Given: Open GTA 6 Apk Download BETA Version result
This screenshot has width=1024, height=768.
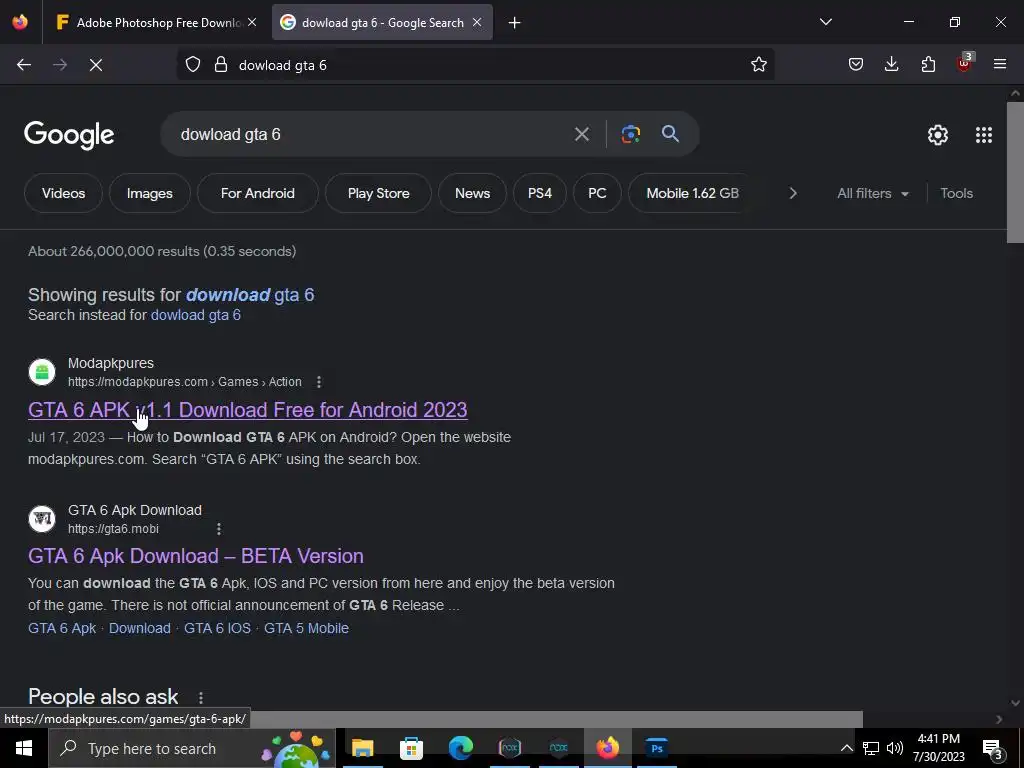Looking at the screenshot, I should click(x=196, y=556).
